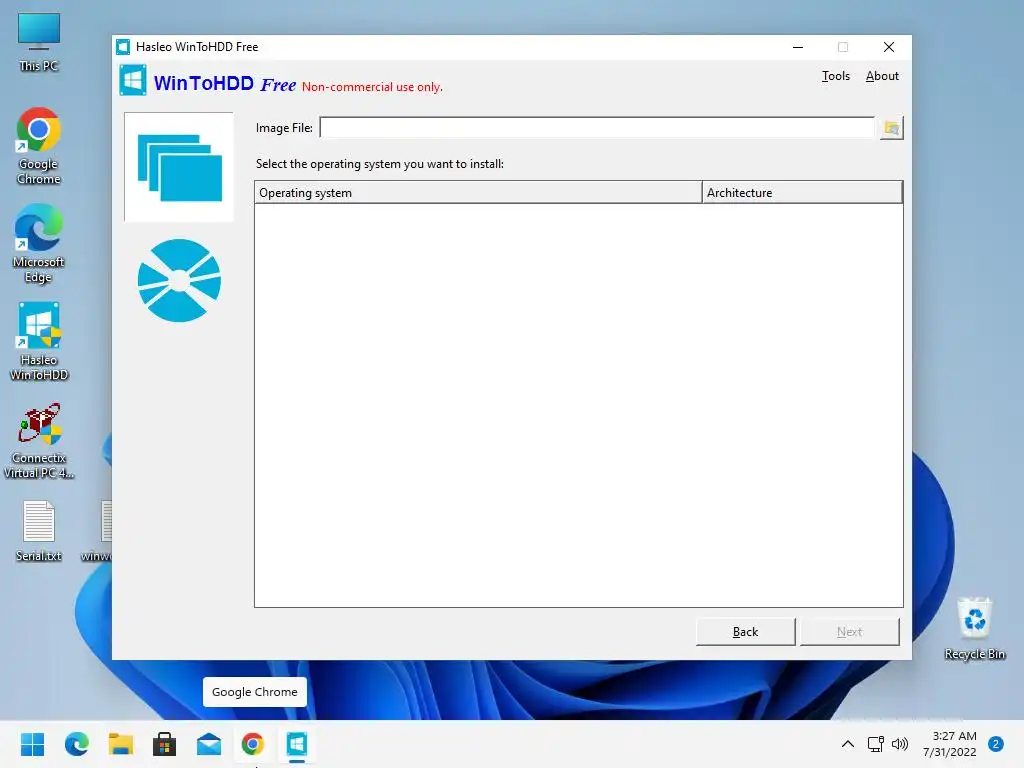Open the image file browse folder icon
This screenshot has height=768, width=1024.
pos(891,128)
